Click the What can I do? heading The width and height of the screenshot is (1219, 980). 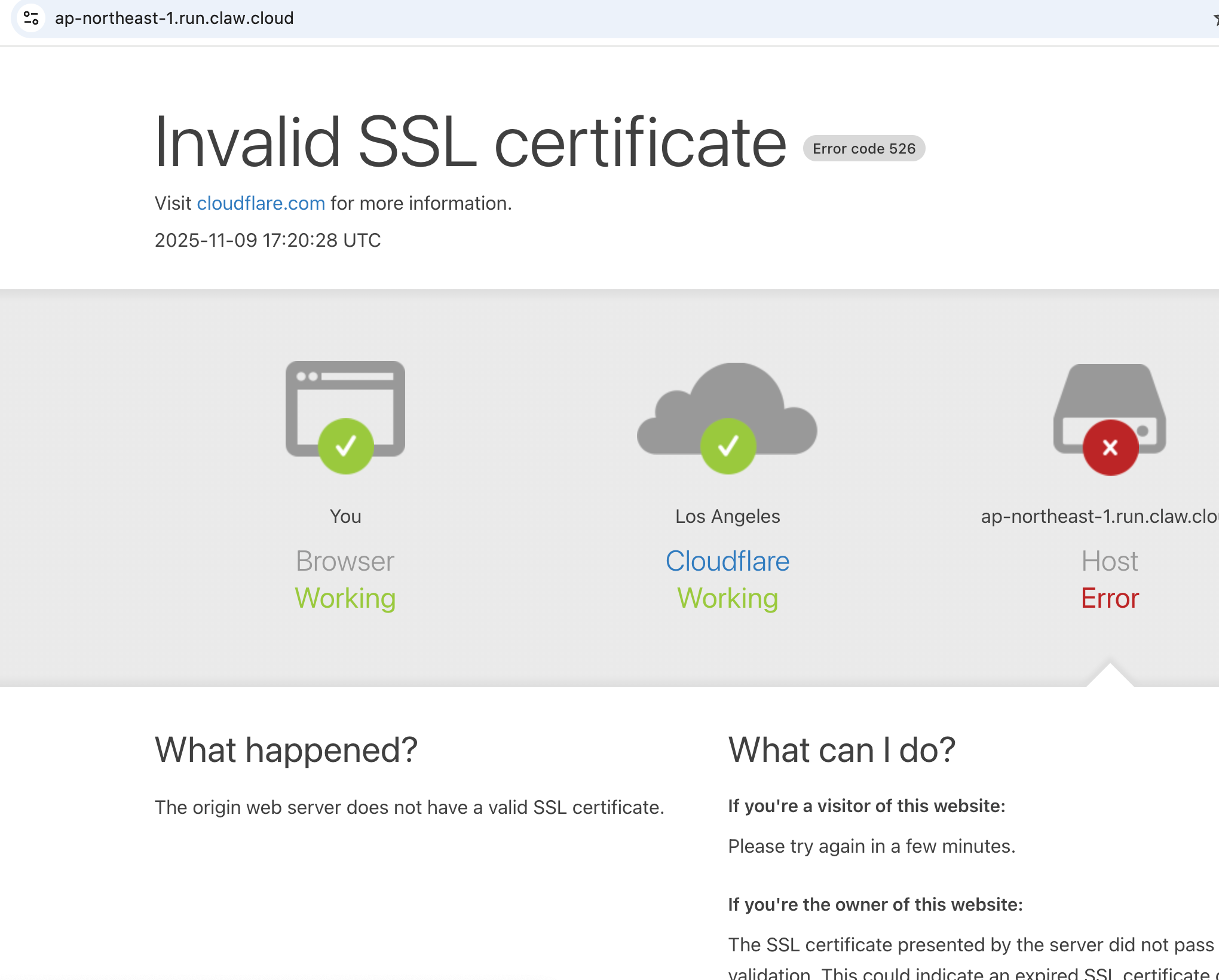841,750
